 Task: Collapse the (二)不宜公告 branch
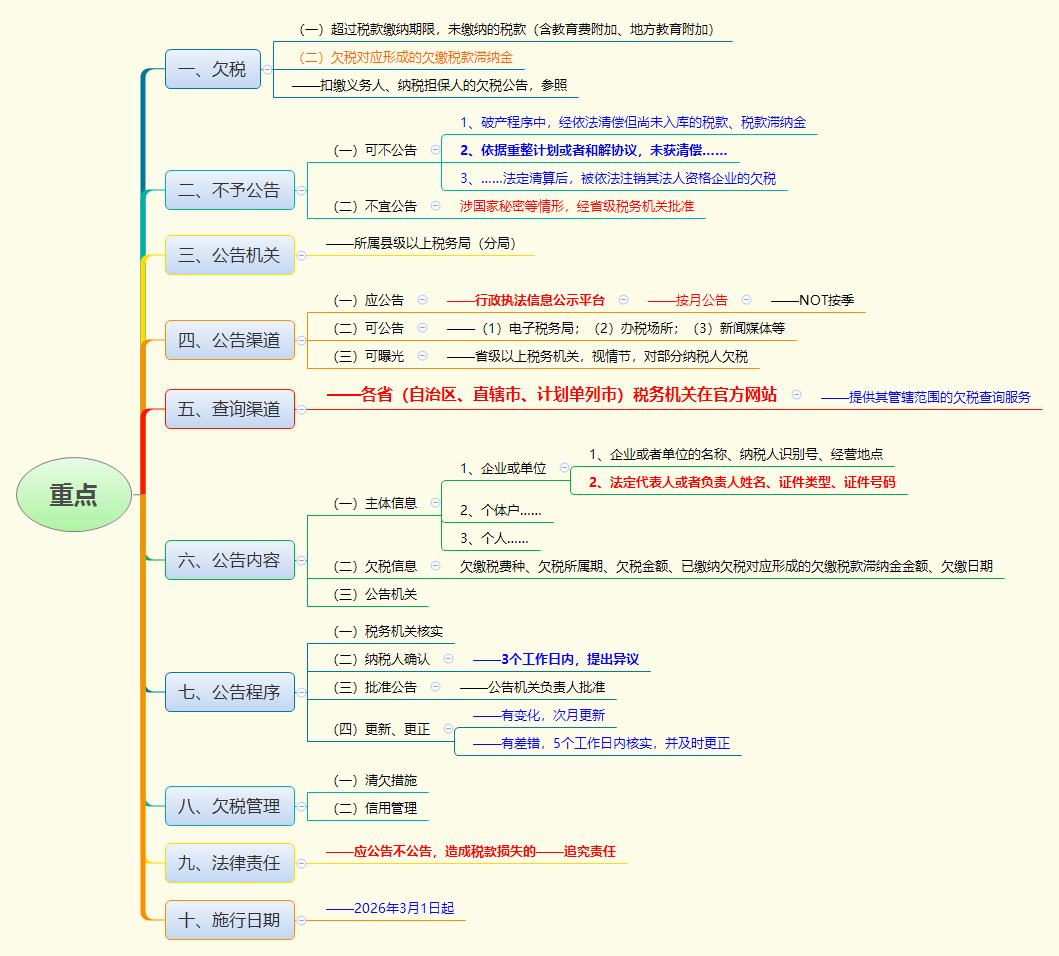(x=435, y=205)
